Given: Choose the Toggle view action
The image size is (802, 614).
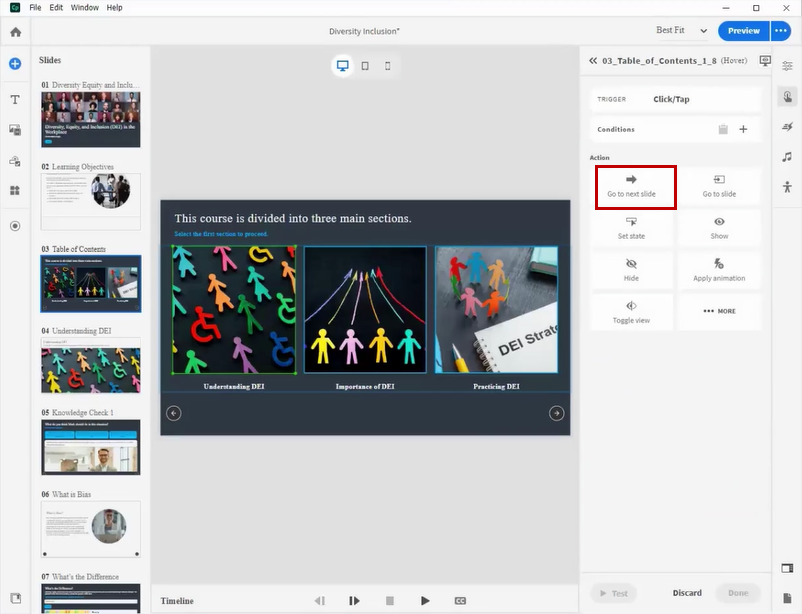Looking at the screenshot, I should point(632,313).
